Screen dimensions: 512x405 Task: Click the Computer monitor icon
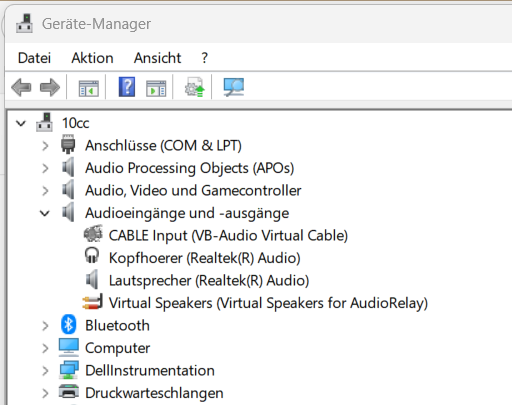coord(69,347)
